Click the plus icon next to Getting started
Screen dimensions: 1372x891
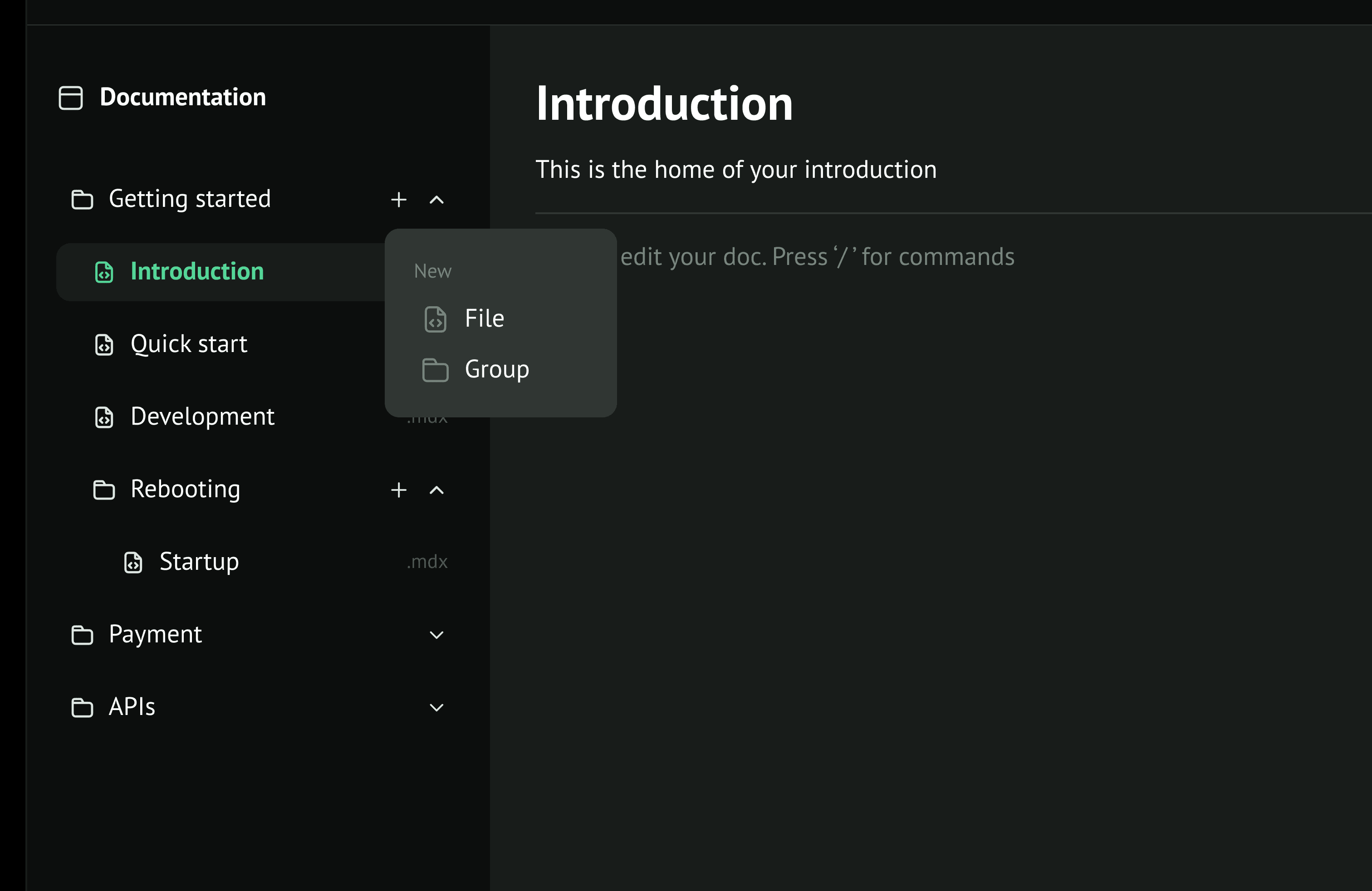click(398, 200)
